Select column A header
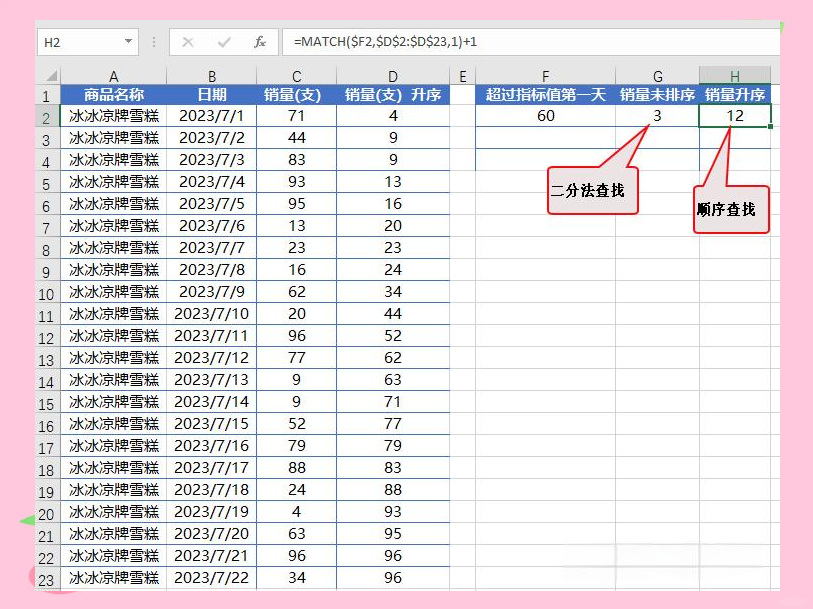Image resolution: width=813 pixels, height=609 pixels. [114, 76]
